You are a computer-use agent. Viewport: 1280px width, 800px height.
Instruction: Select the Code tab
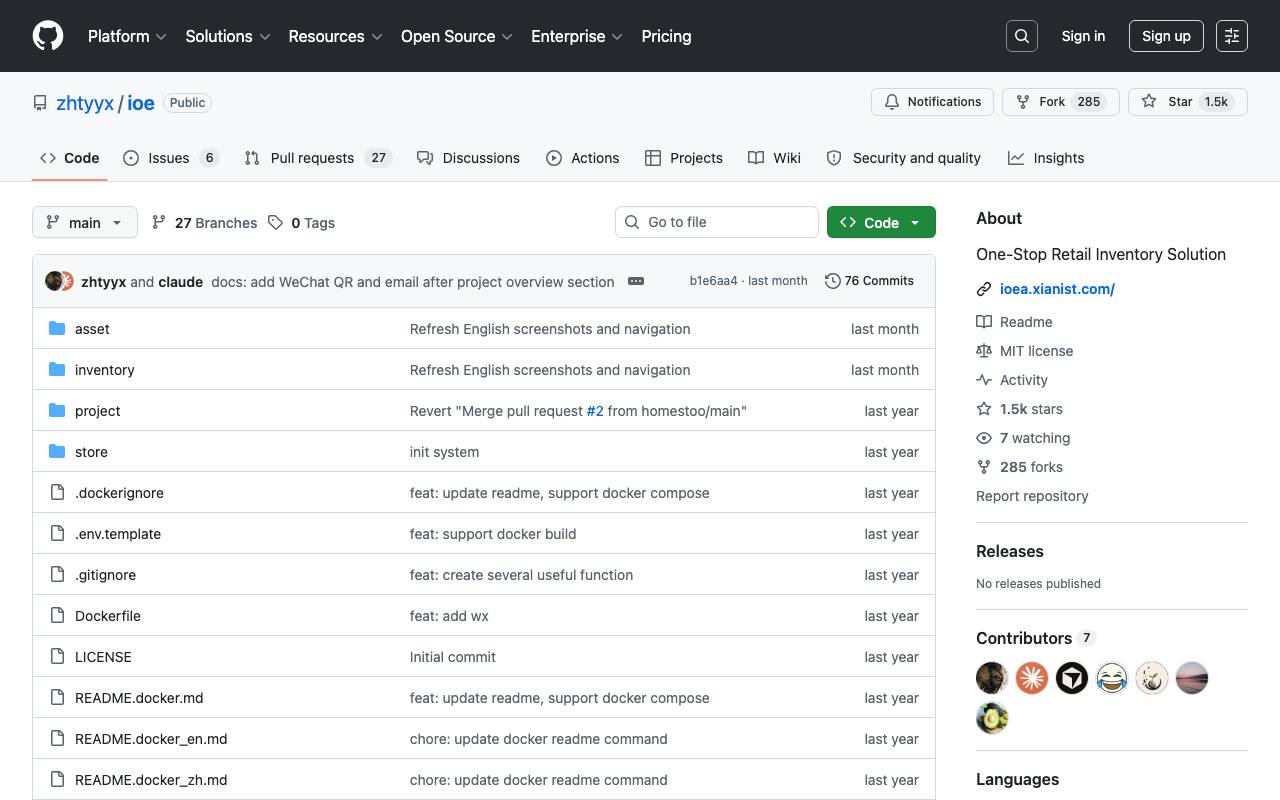pos(70,158)
